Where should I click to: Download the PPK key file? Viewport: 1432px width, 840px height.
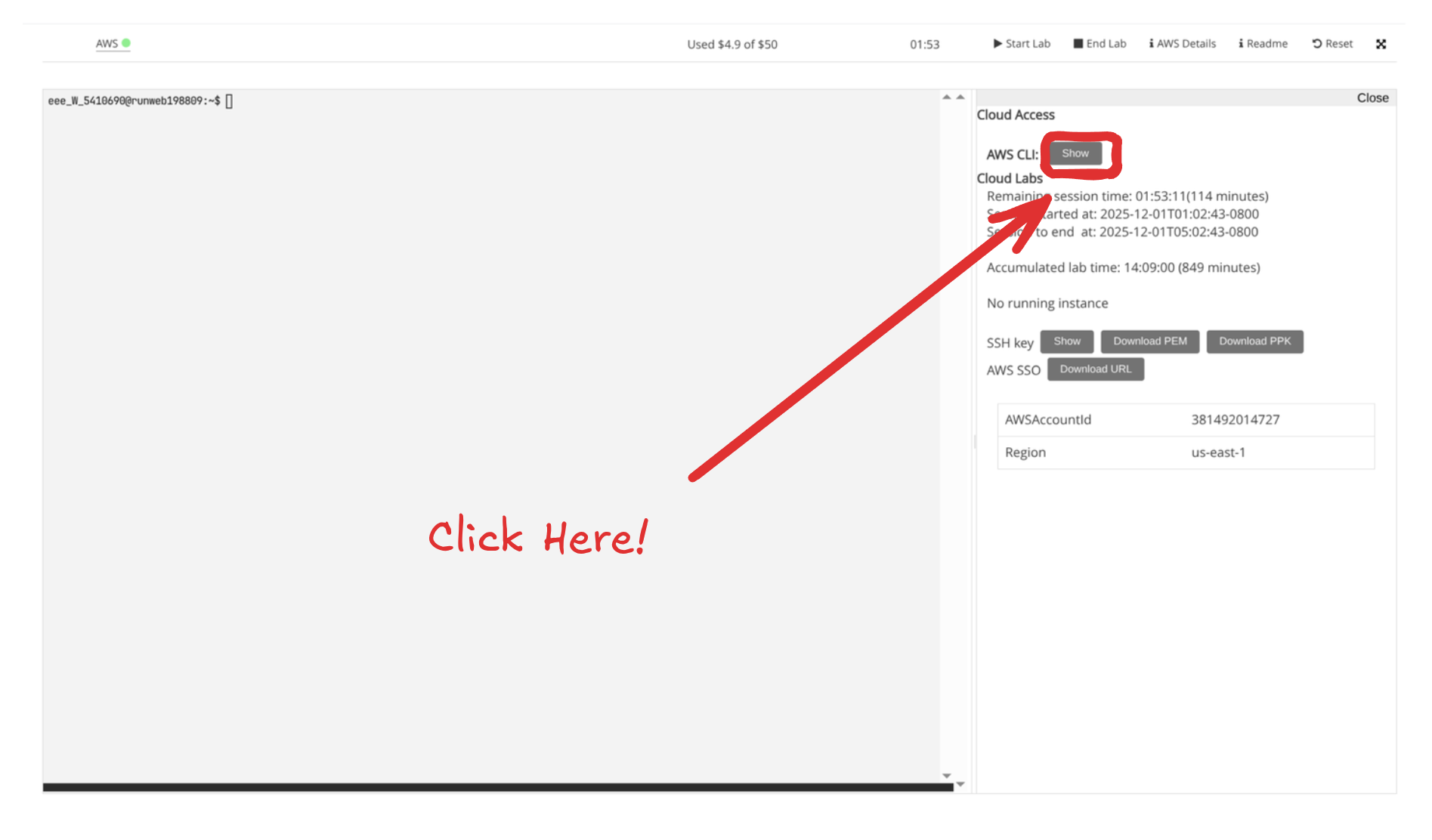tap(1254, 341)
